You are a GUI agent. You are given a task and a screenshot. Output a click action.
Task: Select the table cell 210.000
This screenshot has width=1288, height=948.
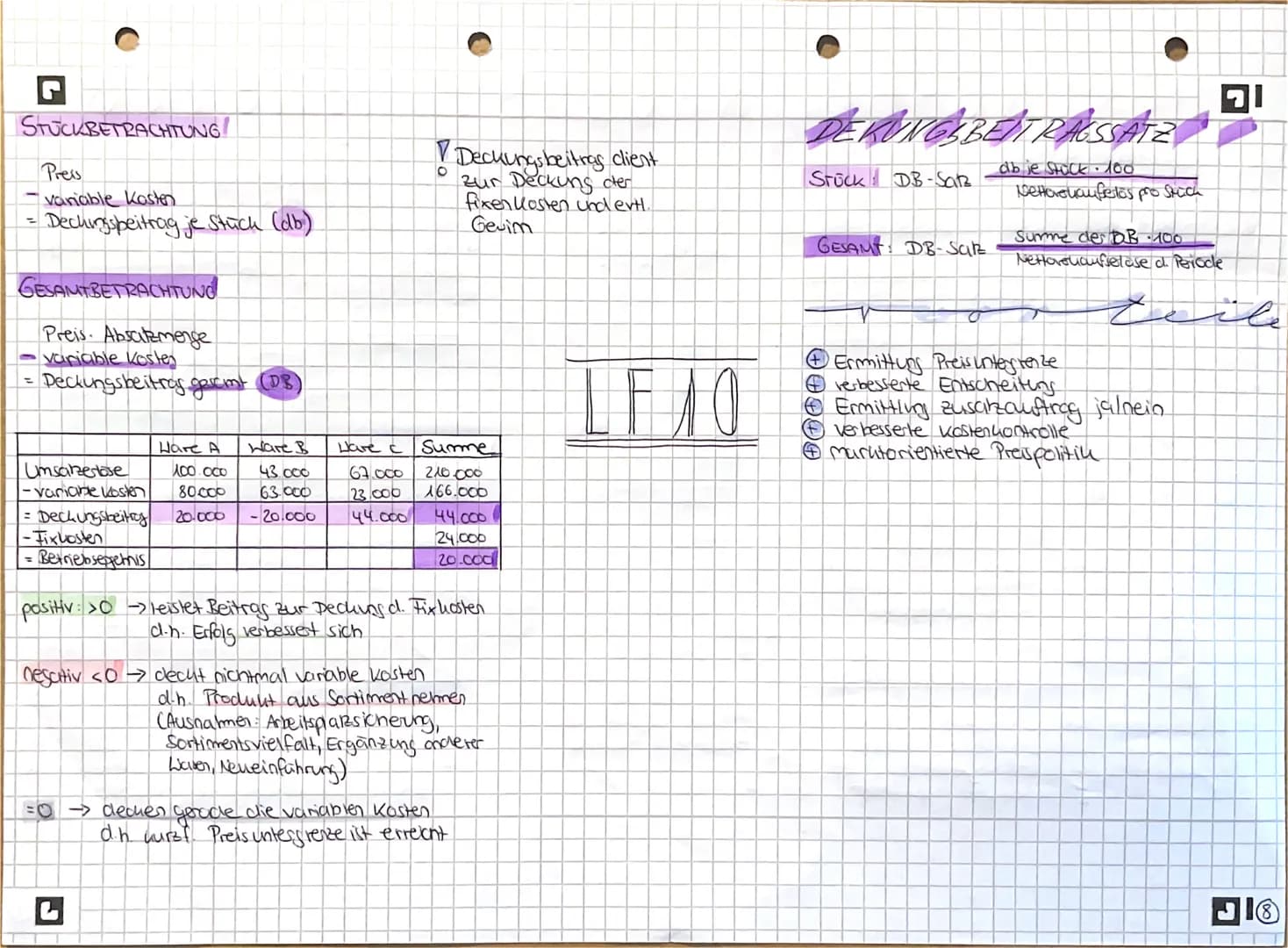pos(455,471)
